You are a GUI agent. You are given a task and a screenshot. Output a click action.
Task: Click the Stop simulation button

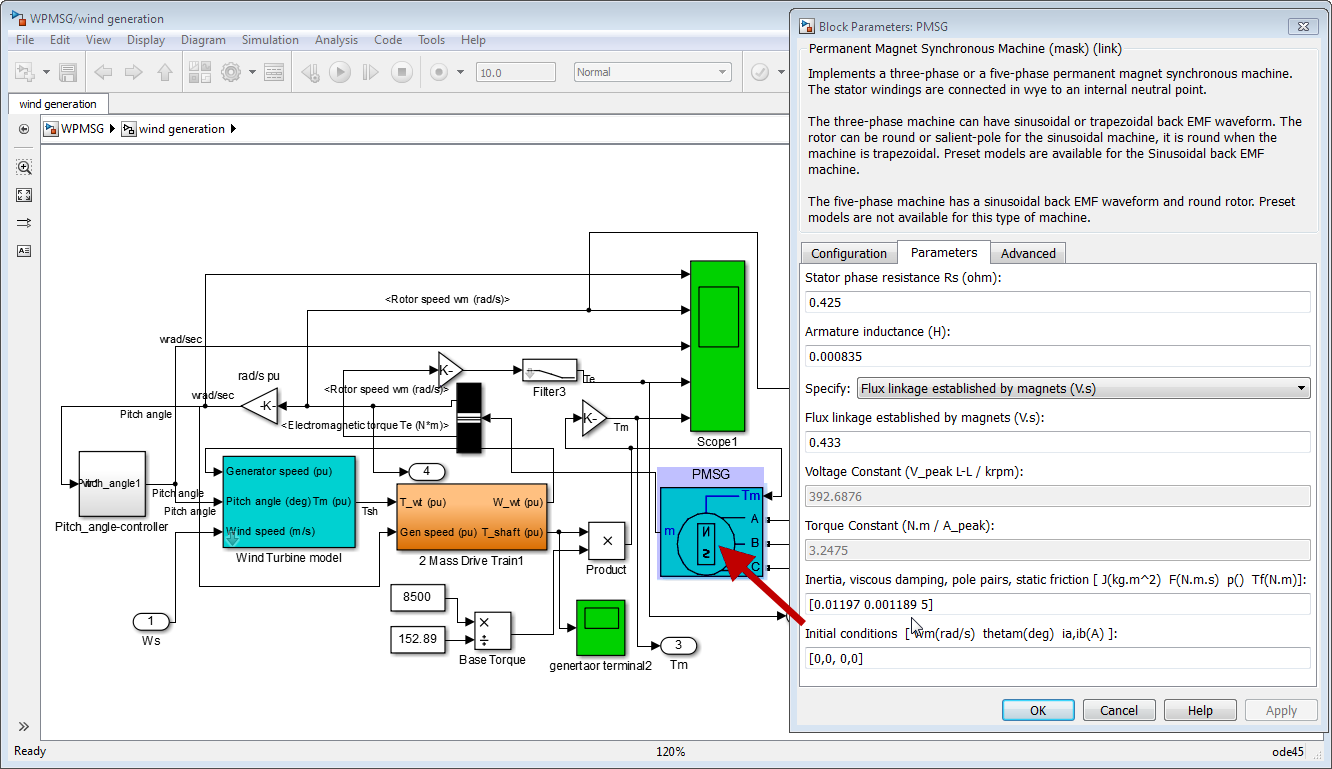(x=401, y=72)
